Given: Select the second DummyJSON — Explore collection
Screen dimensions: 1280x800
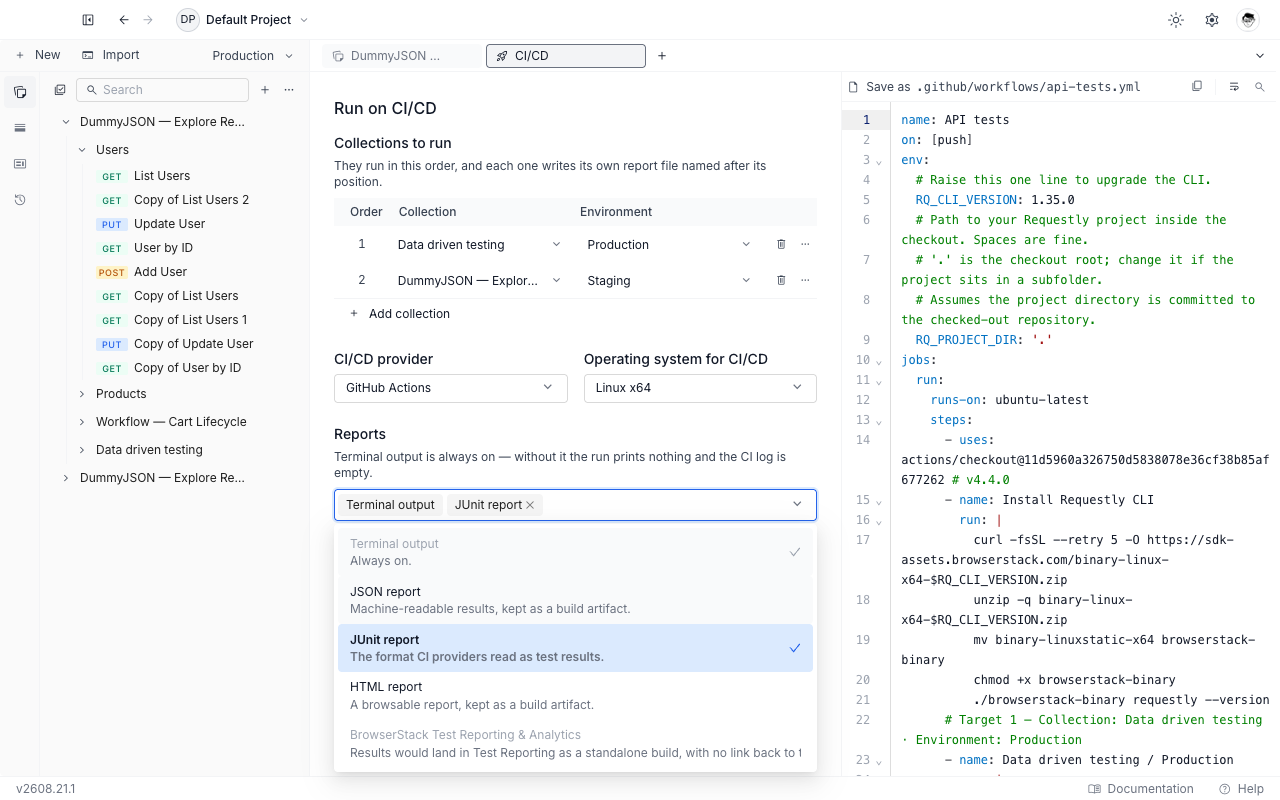Looking at the screenshot, I should tap(162, 478).
